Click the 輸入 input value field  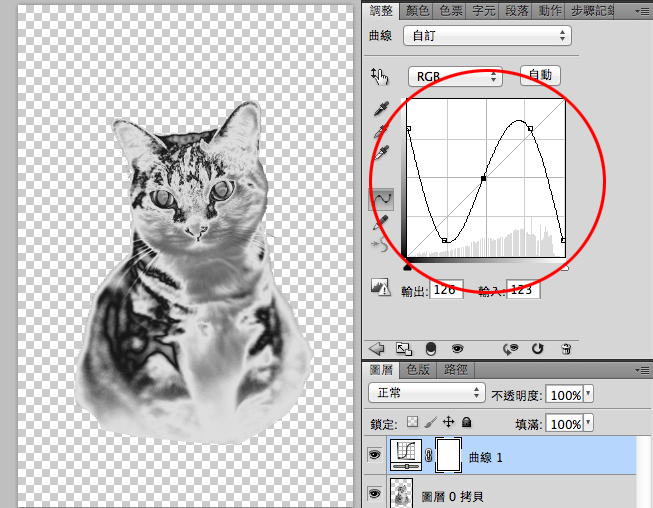tap(523, 289)
